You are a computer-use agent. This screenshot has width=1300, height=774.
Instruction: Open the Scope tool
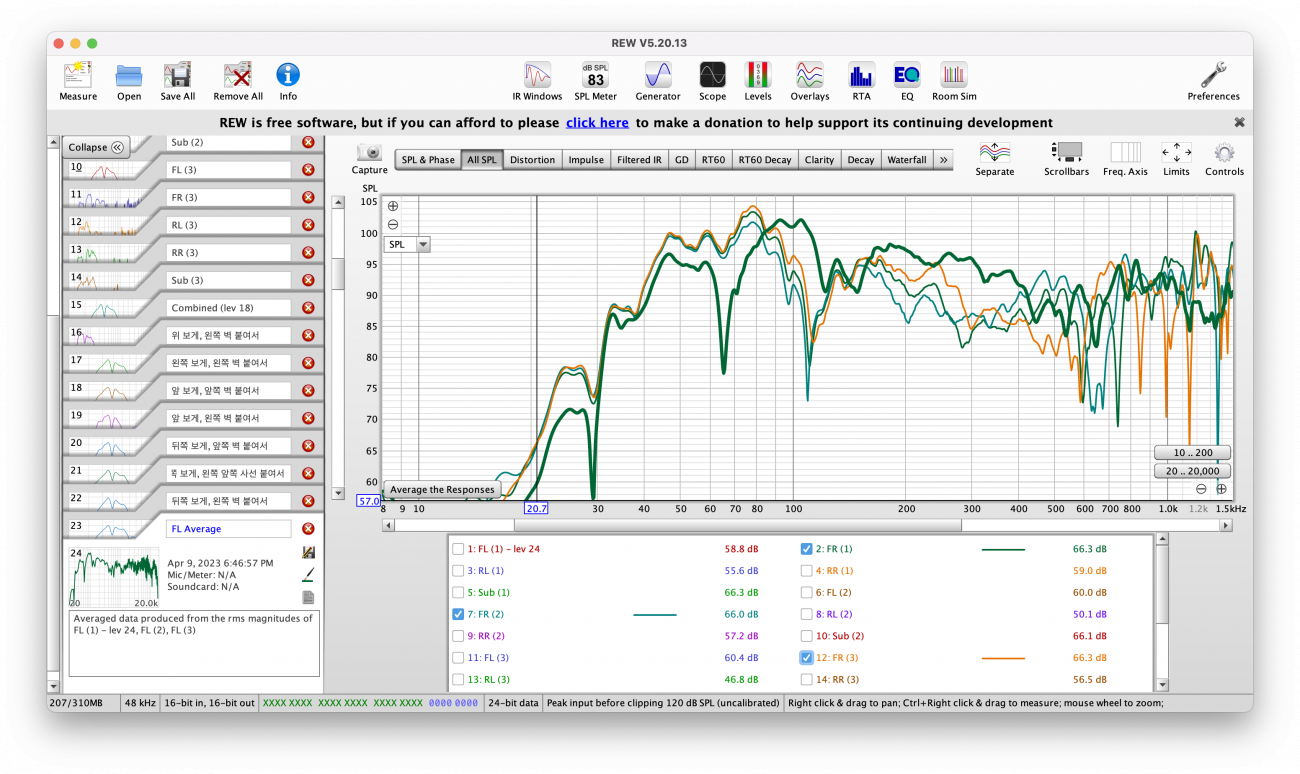coord(712,75)
